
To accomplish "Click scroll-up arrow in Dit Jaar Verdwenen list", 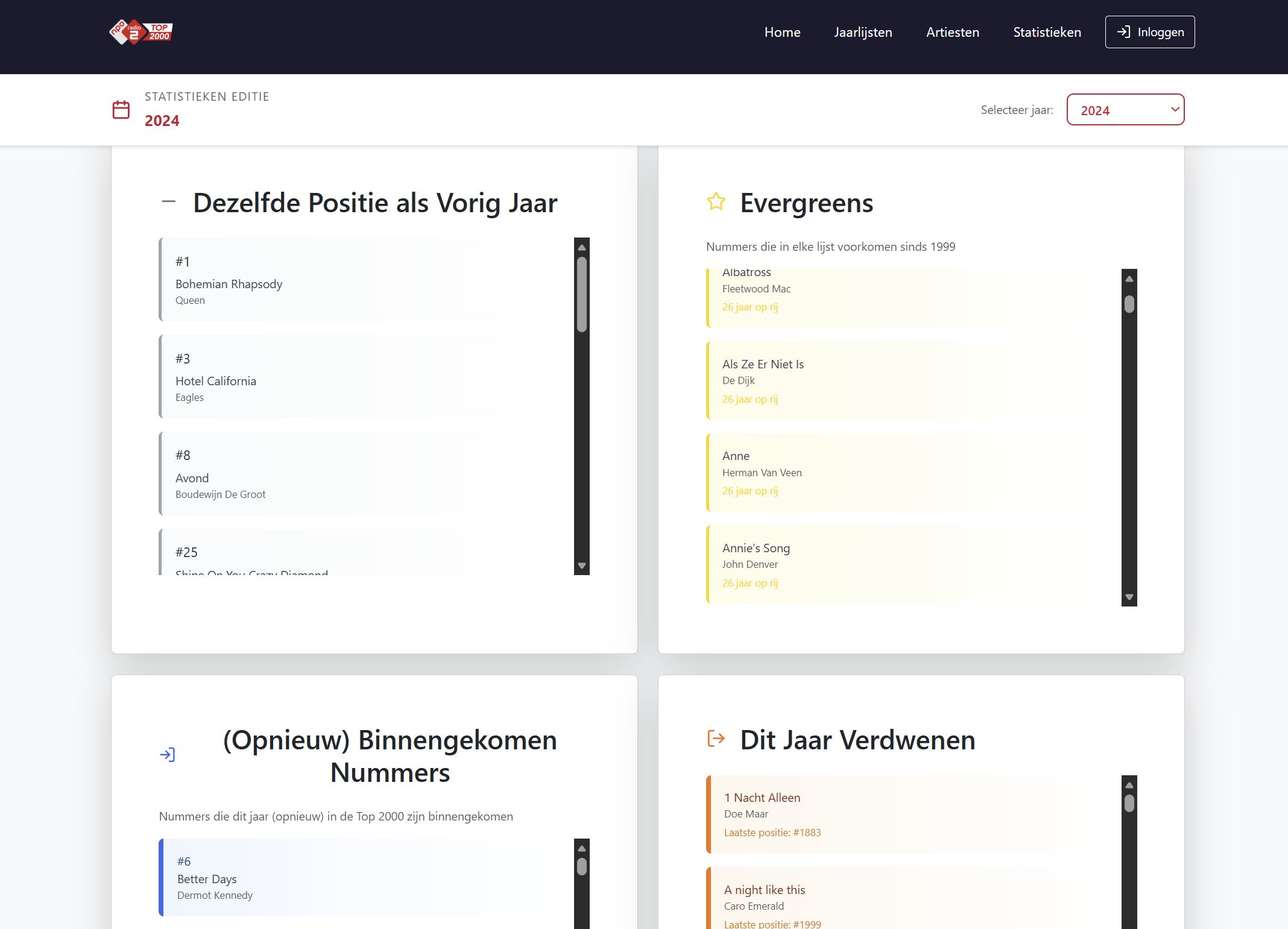I will click(1129, 786).
